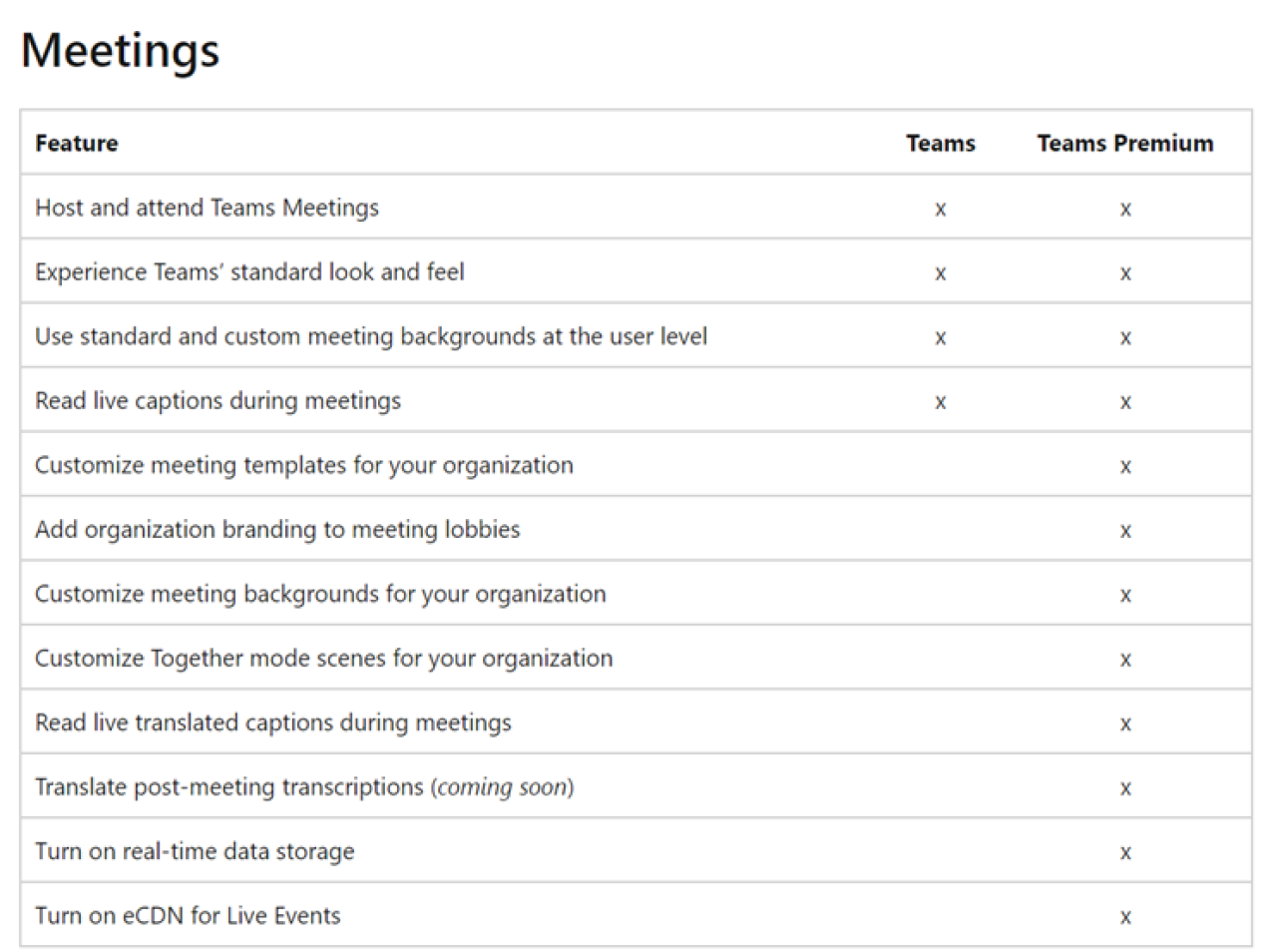The image size is (1277, 952).
Task: Click Teams Premium x for eCDN Live Events
Action: pyautogui.click(x=1125, y=917)
